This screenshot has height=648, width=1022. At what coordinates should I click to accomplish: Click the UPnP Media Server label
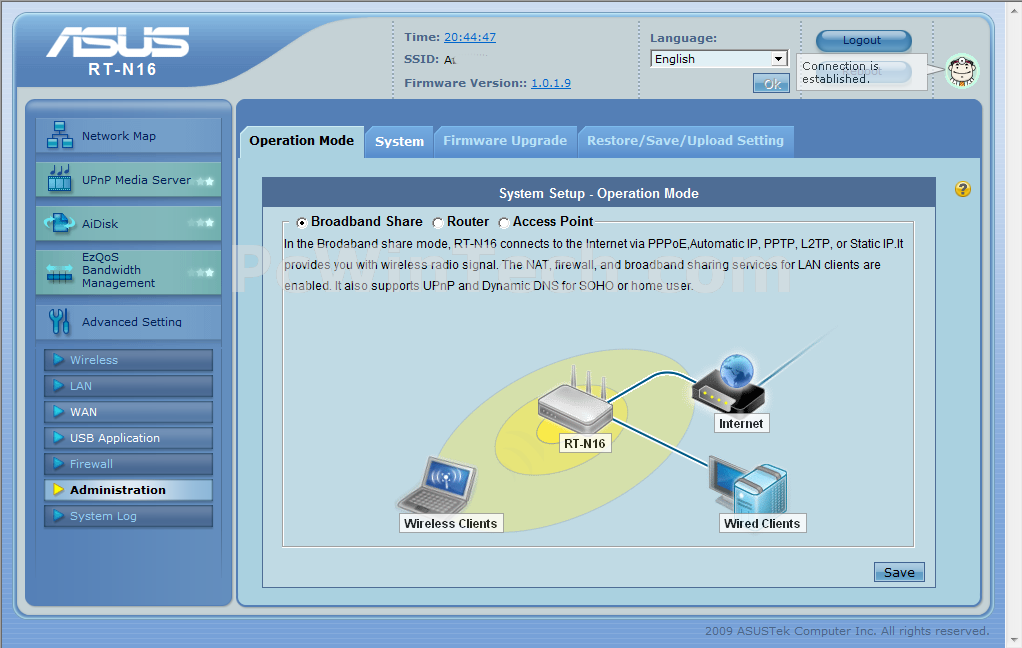136,180
